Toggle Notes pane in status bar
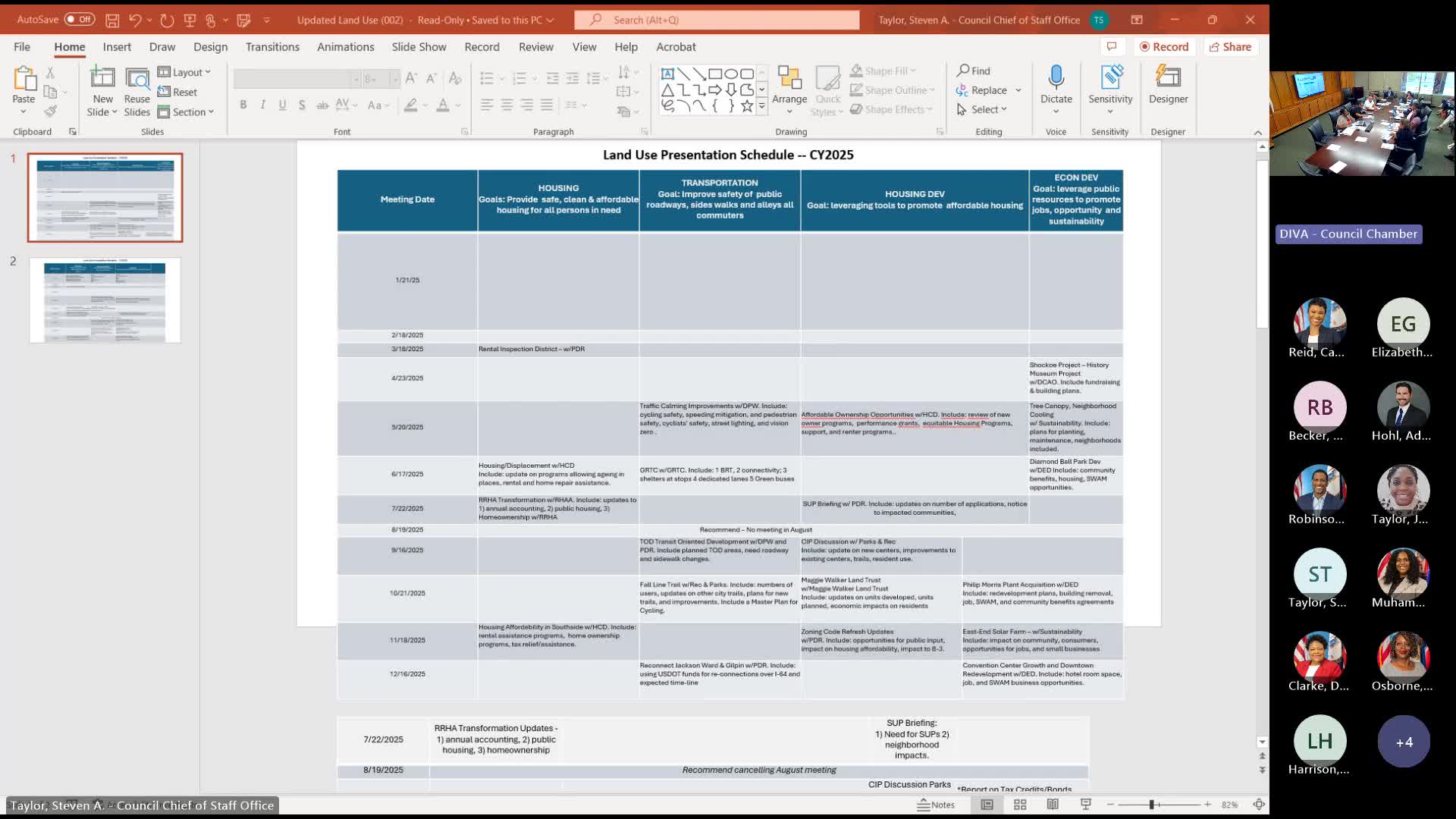1456x819 pixels. (937, 805)
